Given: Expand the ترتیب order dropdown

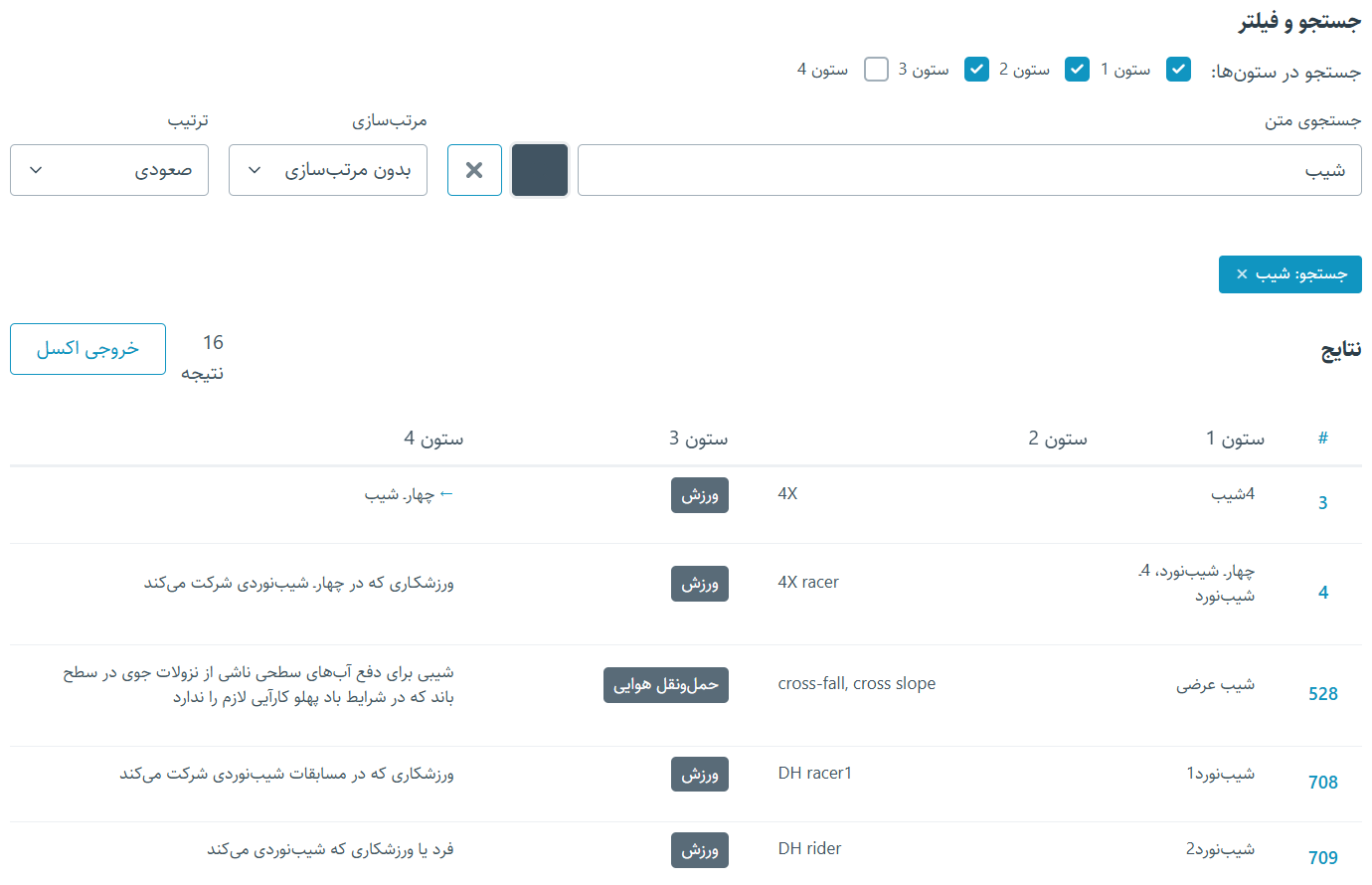Looking at the screenshot, I should pos(109,170).
